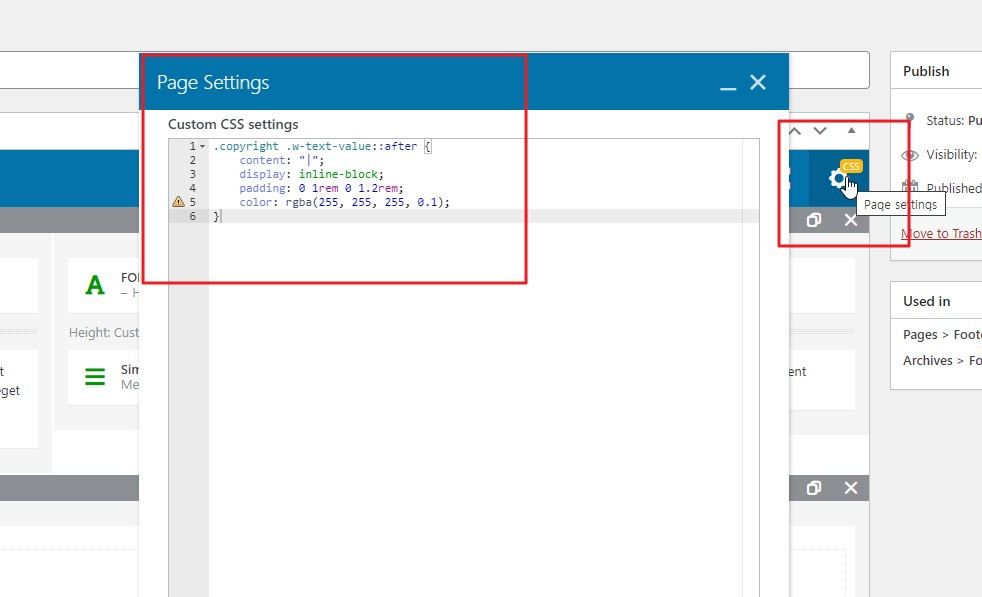Image resolution: width=982 pixels, height=597 pixels.
Task: Click the '.copyright .w-text-value::after' selector line
Action: pyautogui.click(x=322, y=147)
